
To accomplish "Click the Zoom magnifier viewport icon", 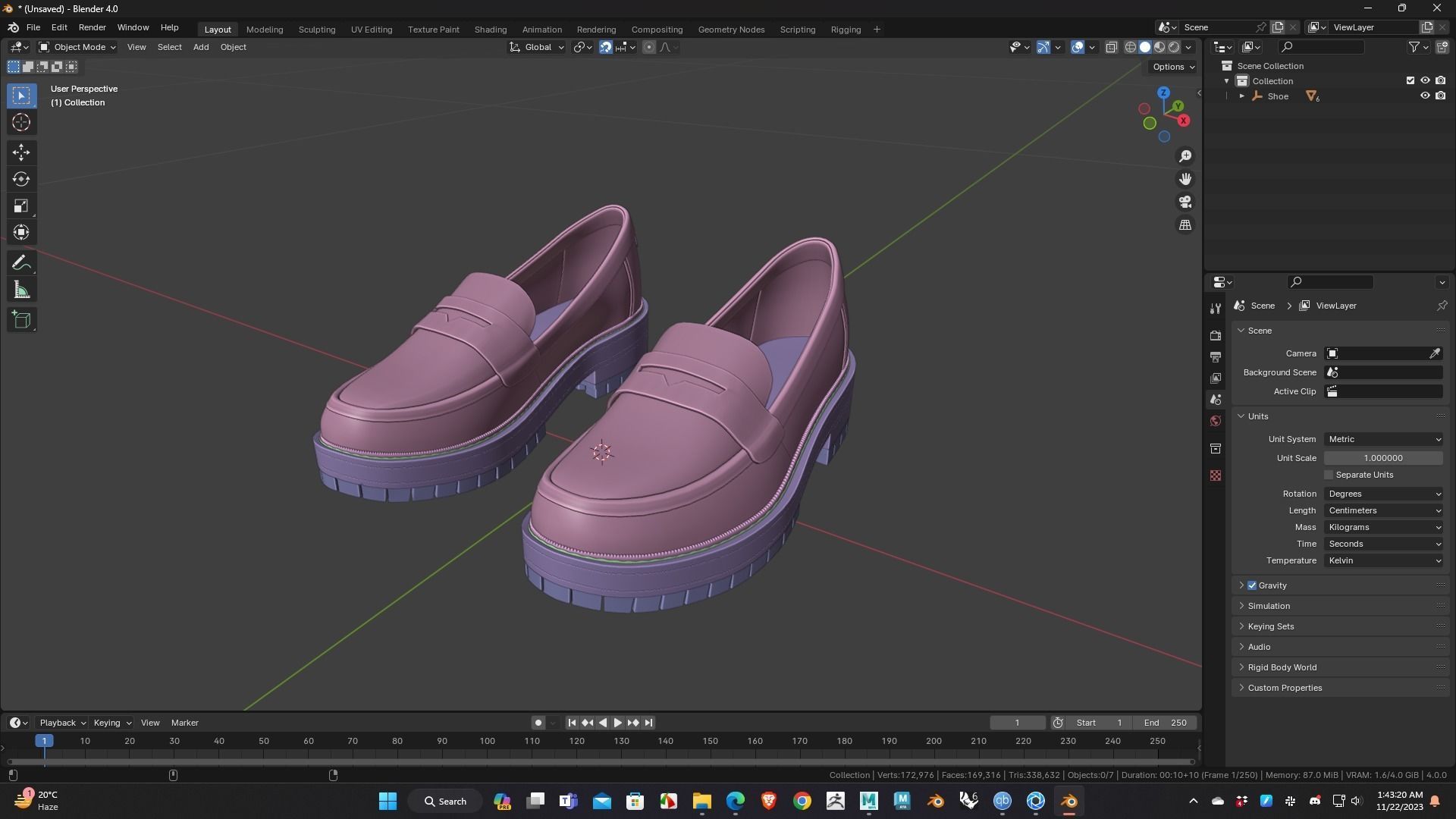I will [1185, 156].
